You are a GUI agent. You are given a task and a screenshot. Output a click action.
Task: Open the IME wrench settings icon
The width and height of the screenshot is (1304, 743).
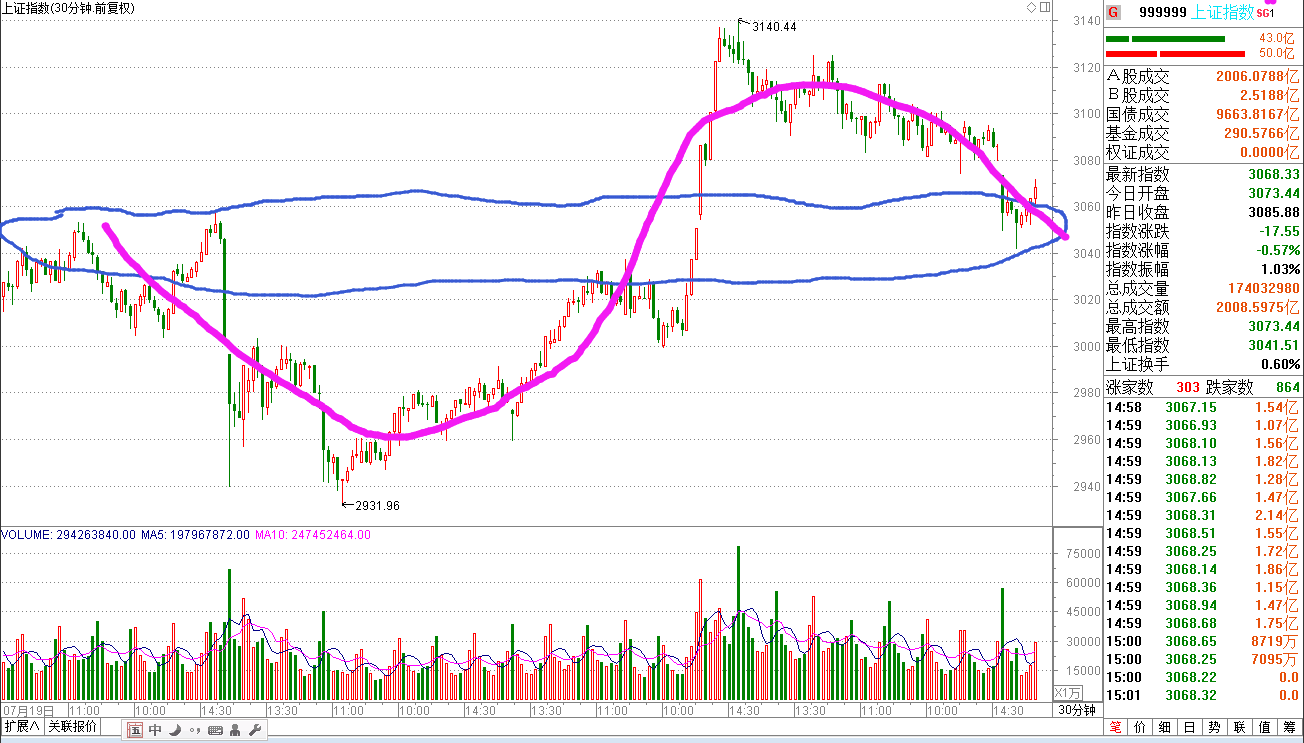point(255,731)
